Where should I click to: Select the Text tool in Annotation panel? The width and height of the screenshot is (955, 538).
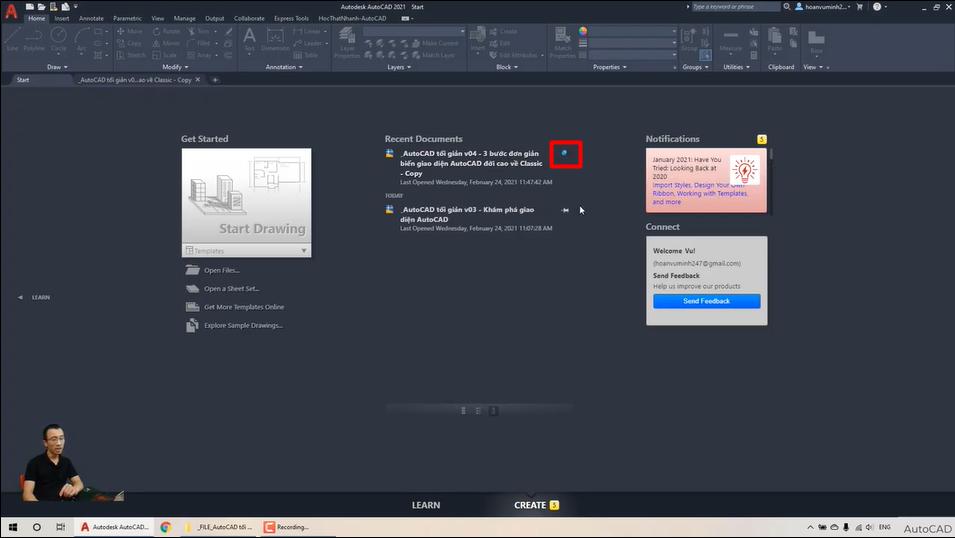point(249,39)
